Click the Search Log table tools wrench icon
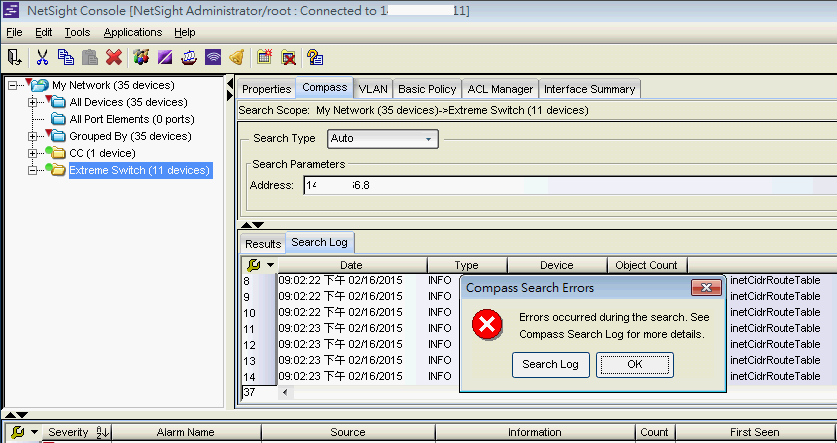 point(254,265)
